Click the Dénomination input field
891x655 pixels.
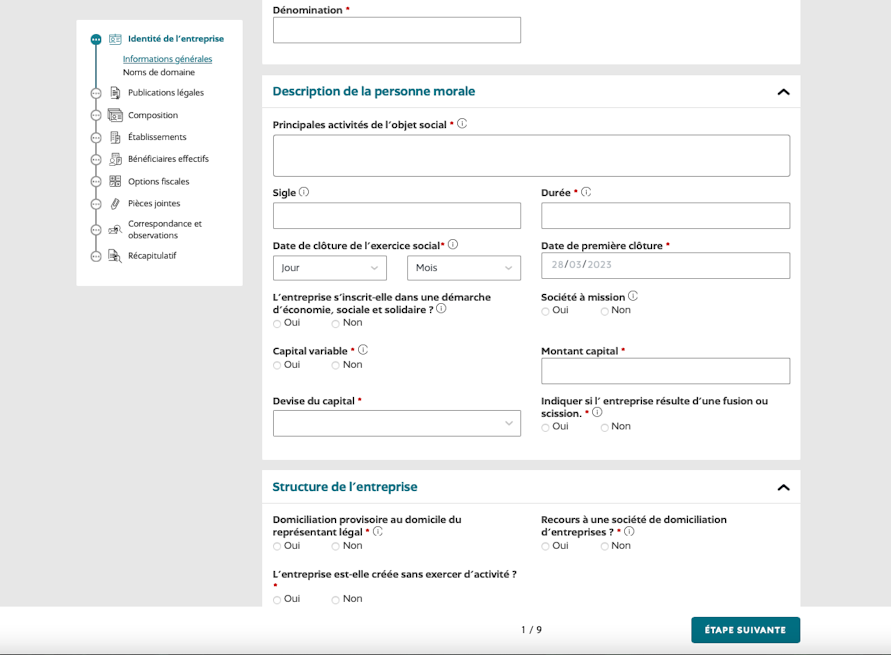point(397,30)
